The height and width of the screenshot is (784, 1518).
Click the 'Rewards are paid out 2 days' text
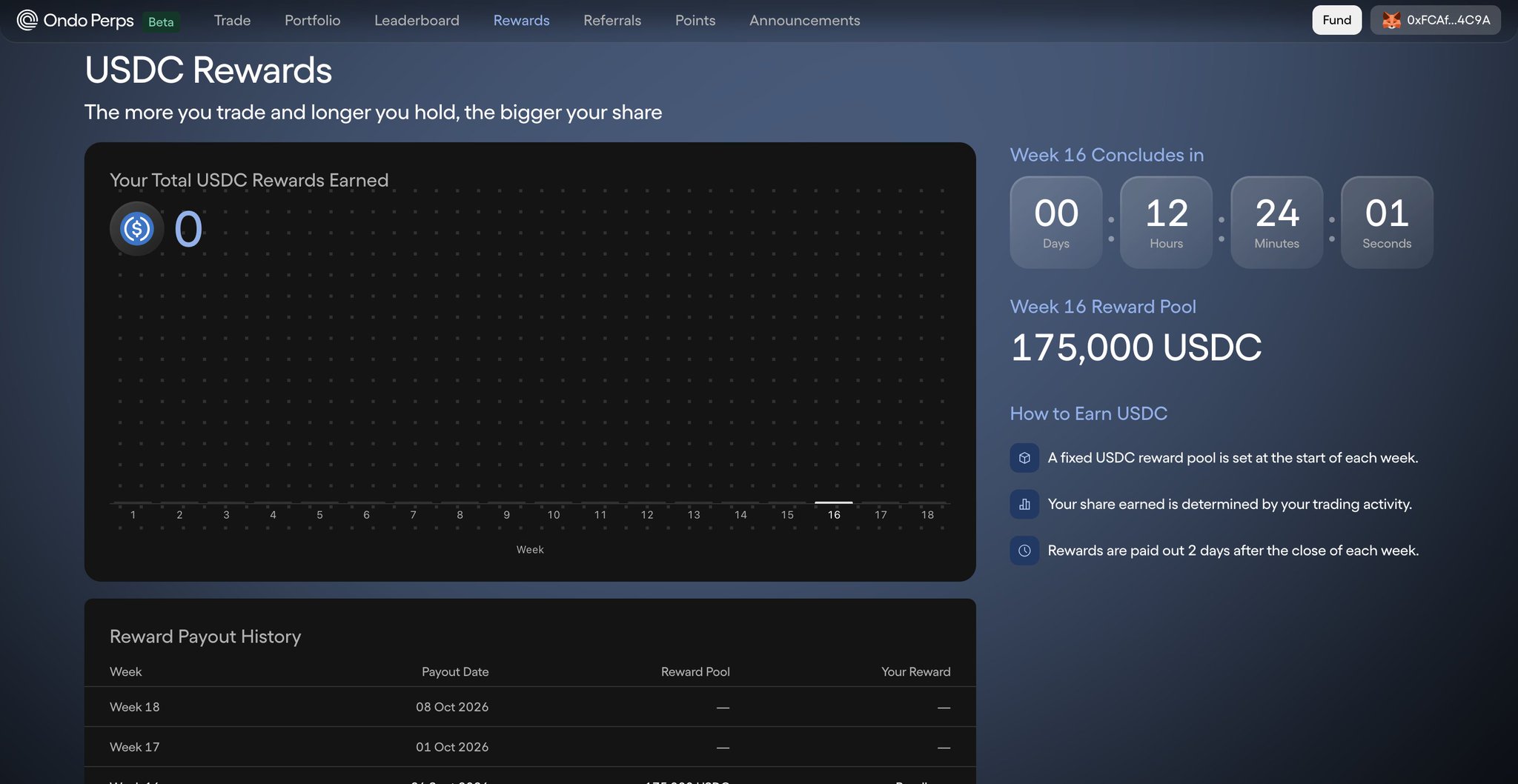pyautogui.click(x=1233, y=551)
